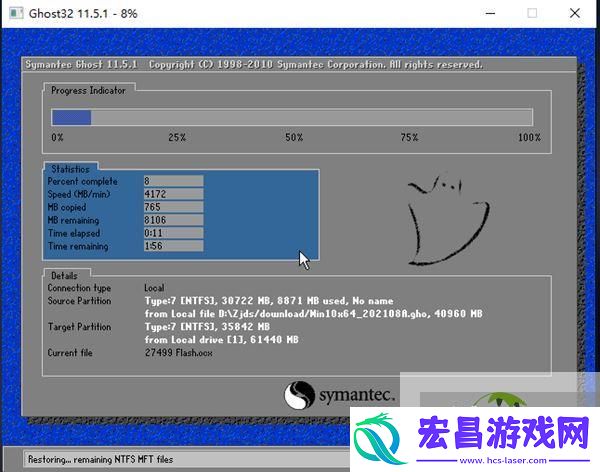Click the 'symantec.' wordmark text
Screen dimensions: 600x472
[357, 395]
